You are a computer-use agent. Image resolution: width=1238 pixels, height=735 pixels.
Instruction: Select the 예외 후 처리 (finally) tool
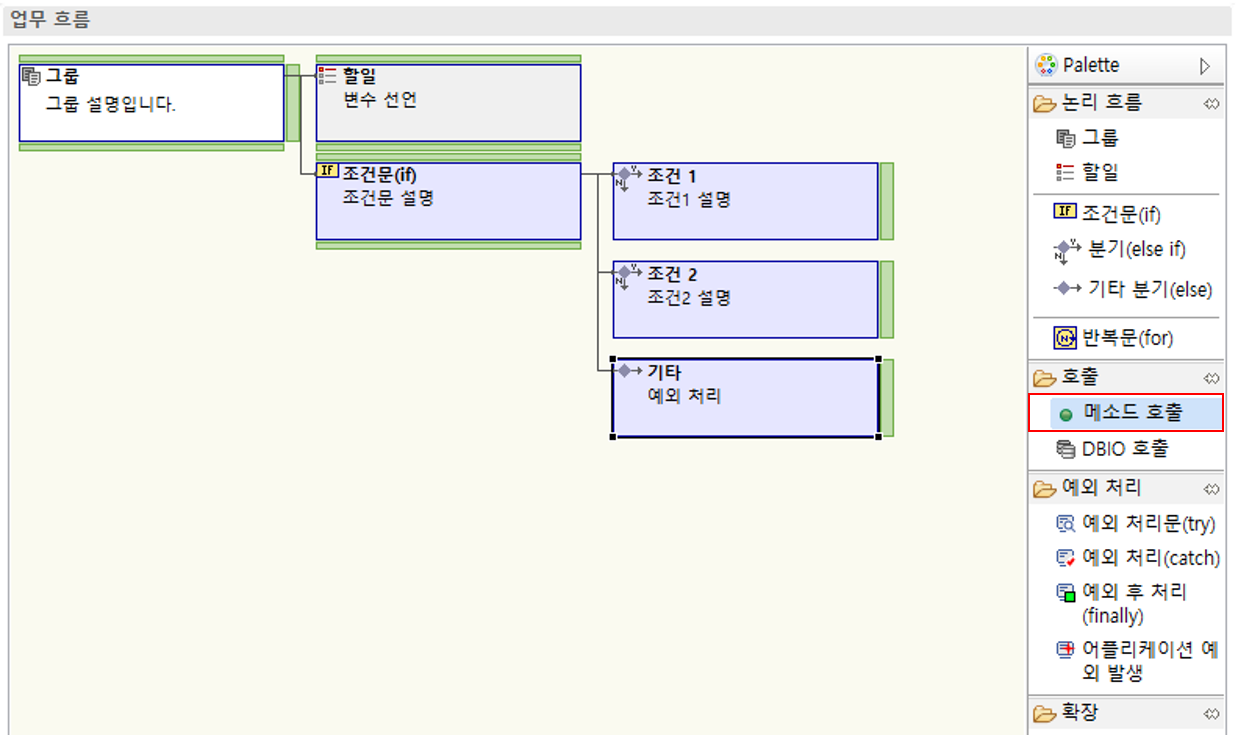1133,603
